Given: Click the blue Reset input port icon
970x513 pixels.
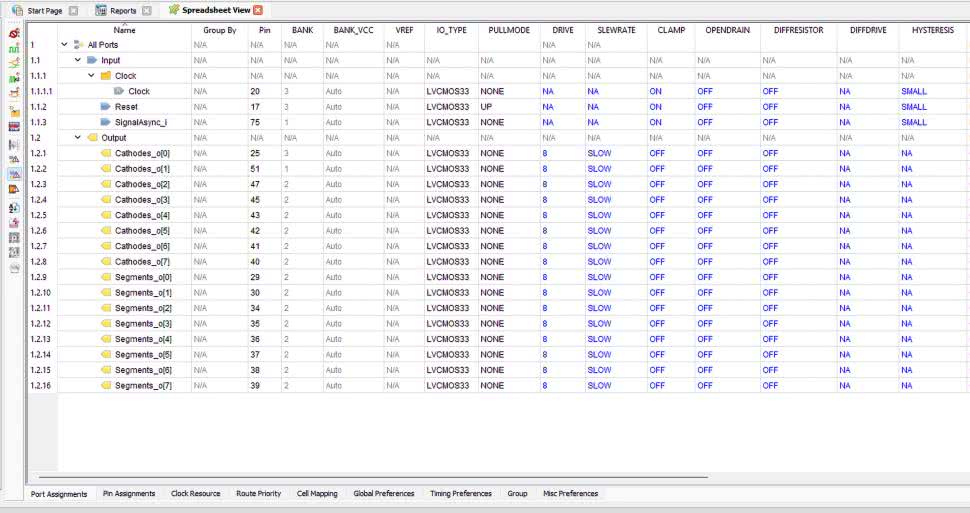Looking at the screenshot, I should click(x=106, y=107).
